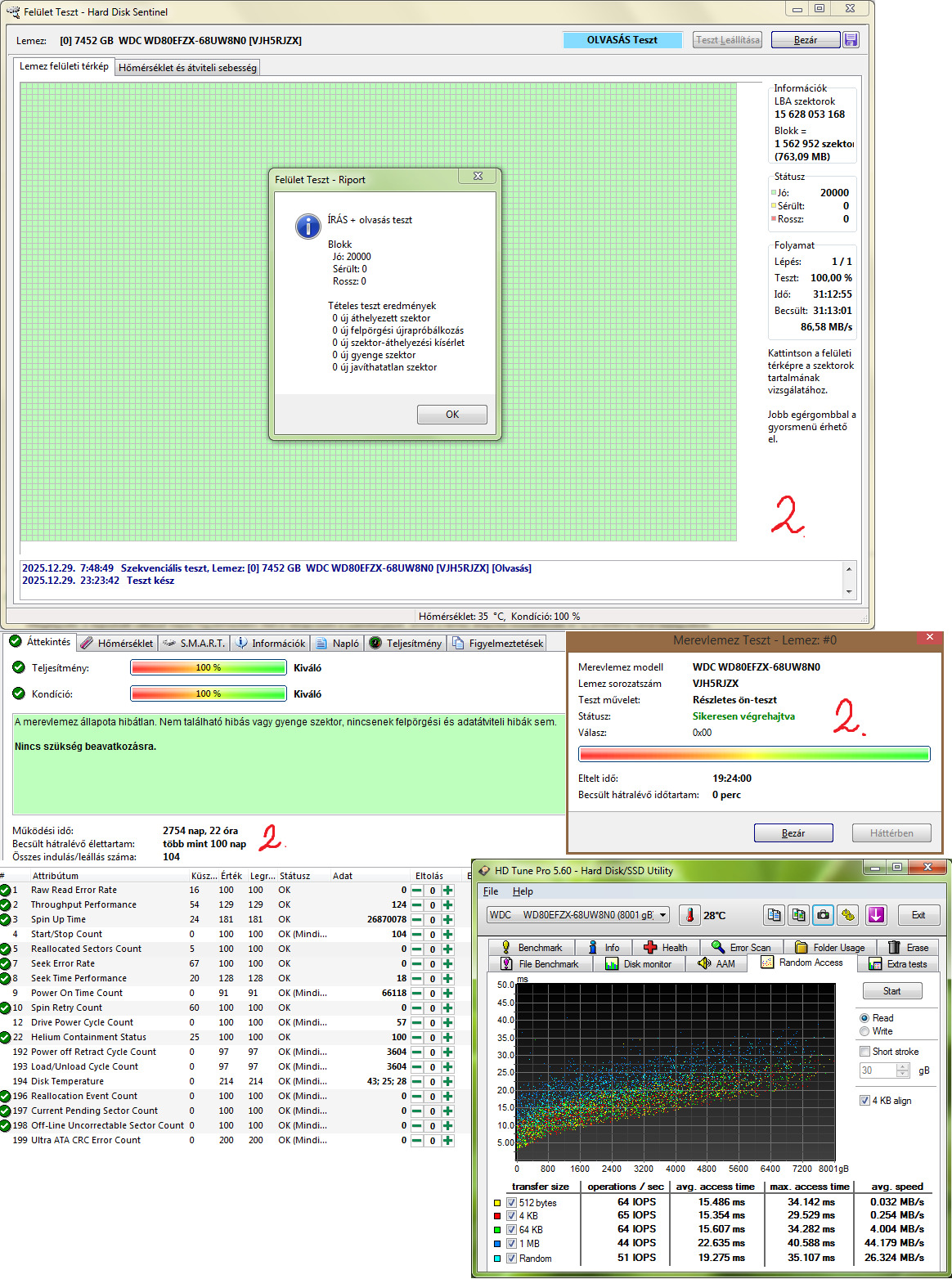The height and width of the screenshot is (1279, 952).
Task: Open the File menu in HD Tune
Action: (x=491, y=891)
